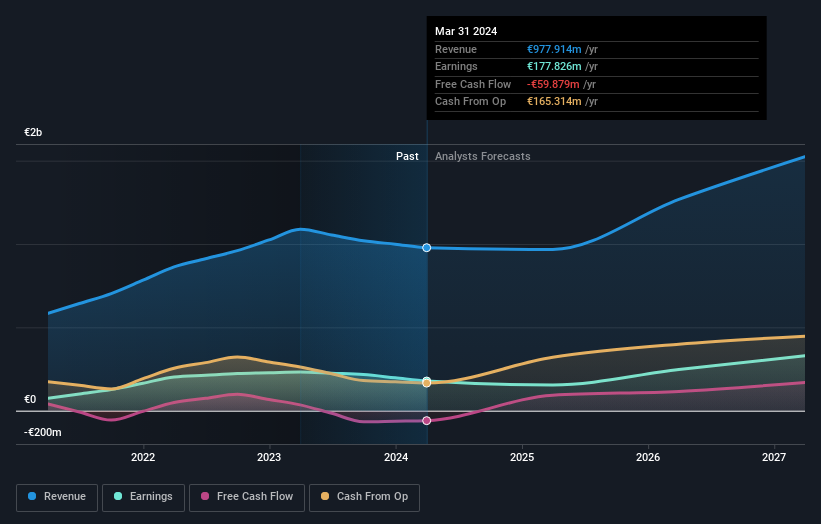Click the Cash From Op orange marker dot
Viewport: 821px width, 524px height.
coord(427,383)
